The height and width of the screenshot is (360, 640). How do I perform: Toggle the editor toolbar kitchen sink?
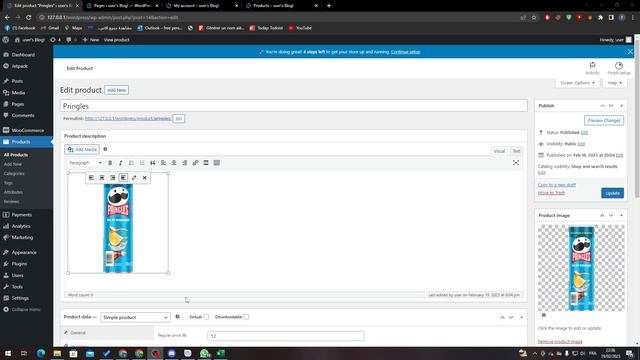click(x=217, y=163)
